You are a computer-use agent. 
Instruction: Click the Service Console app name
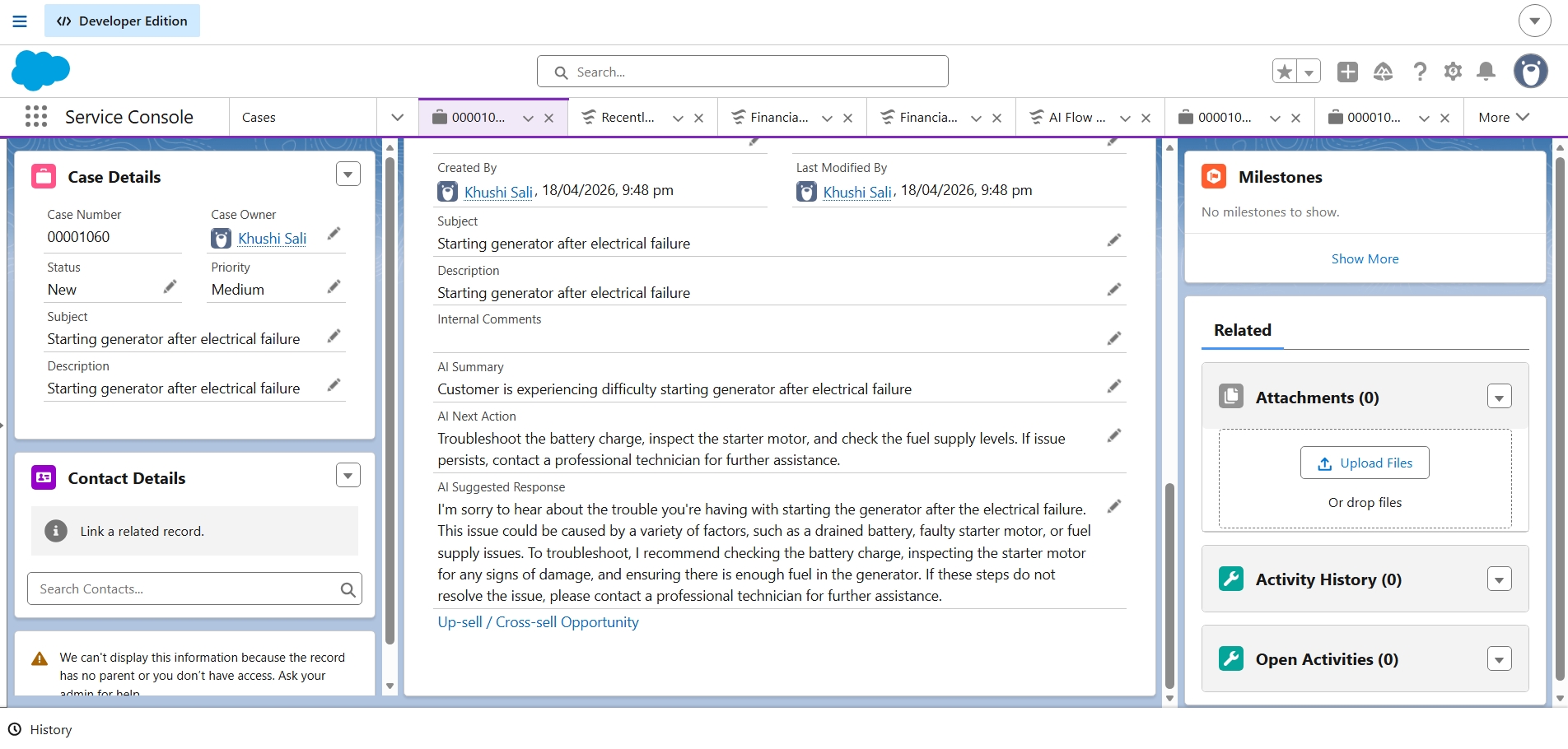(x=129, y=117)
